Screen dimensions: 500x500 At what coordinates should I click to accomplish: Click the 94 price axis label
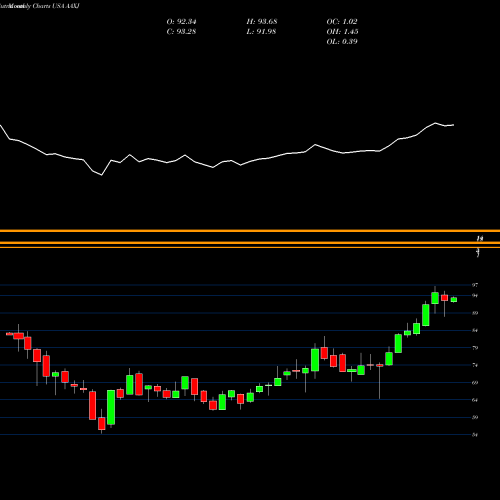pyautogui.click(x=475, y=296)
